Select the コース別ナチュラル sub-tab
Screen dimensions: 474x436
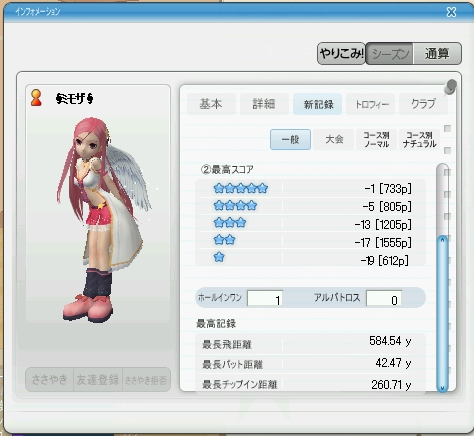[x=419, y=139]
